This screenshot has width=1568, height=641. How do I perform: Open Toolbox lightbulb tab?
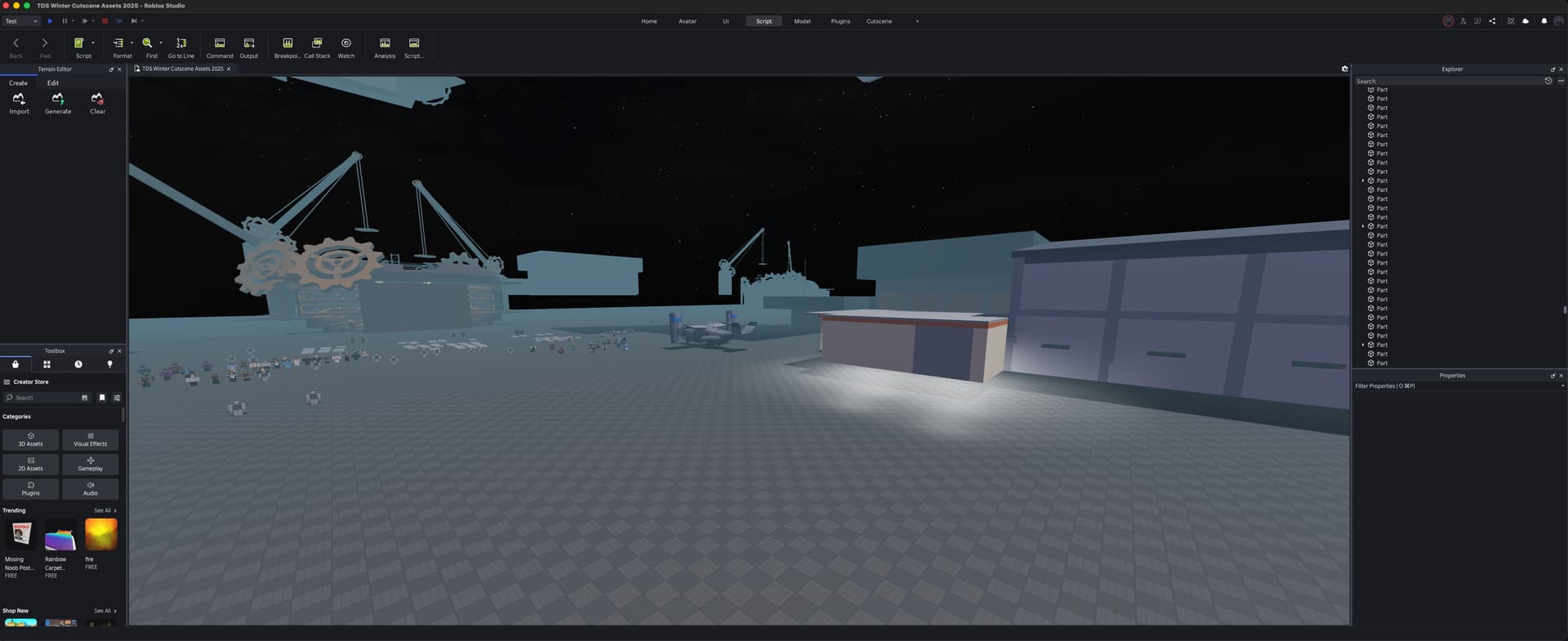[109, 364]
